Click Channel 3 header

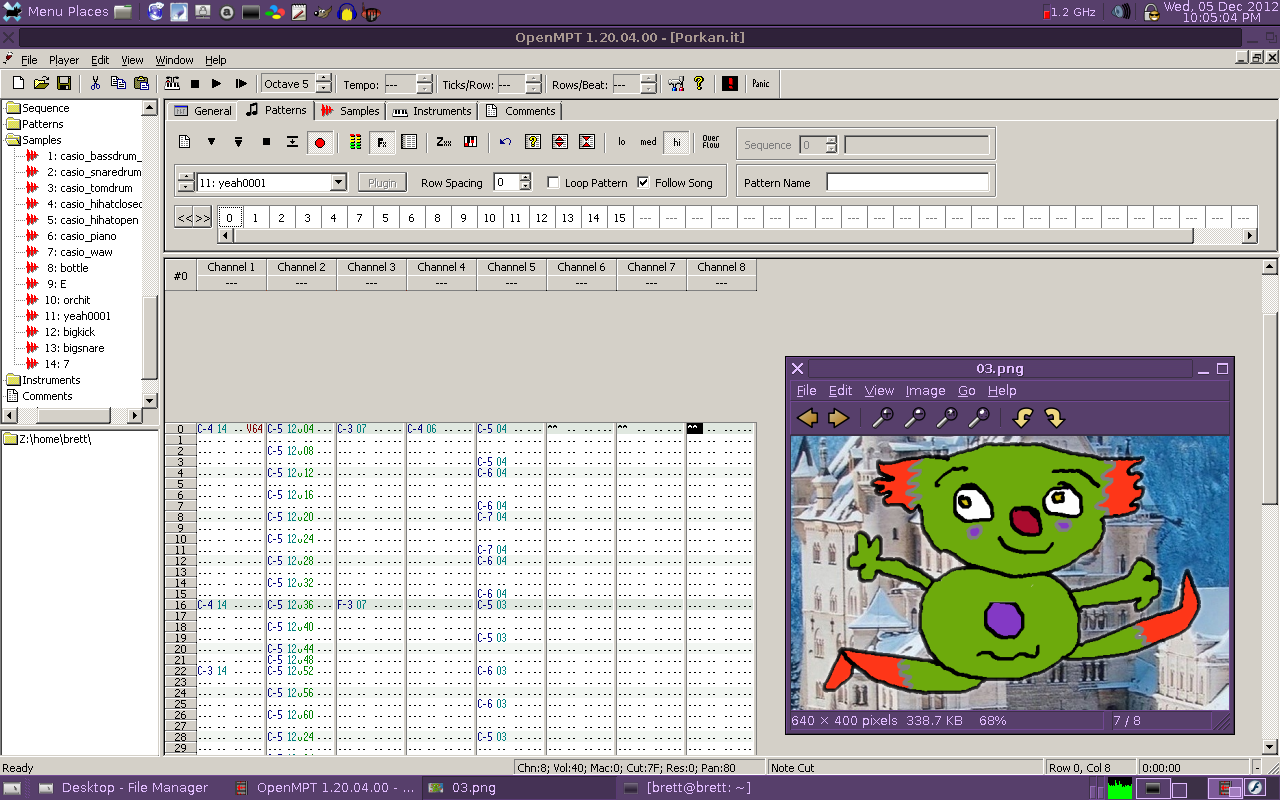point(372,267)
